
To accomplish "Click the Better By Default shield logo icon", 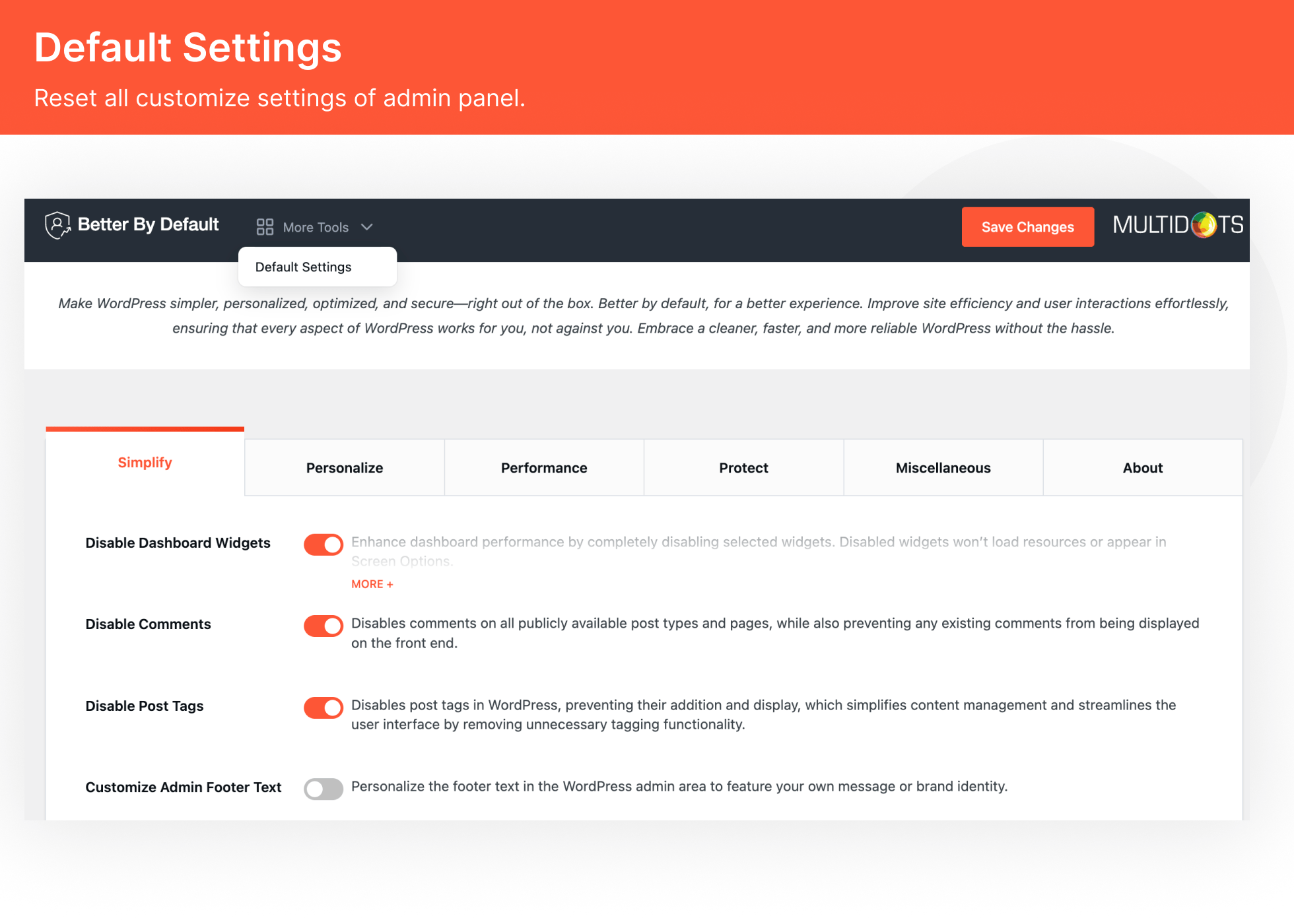I will 57,225.
